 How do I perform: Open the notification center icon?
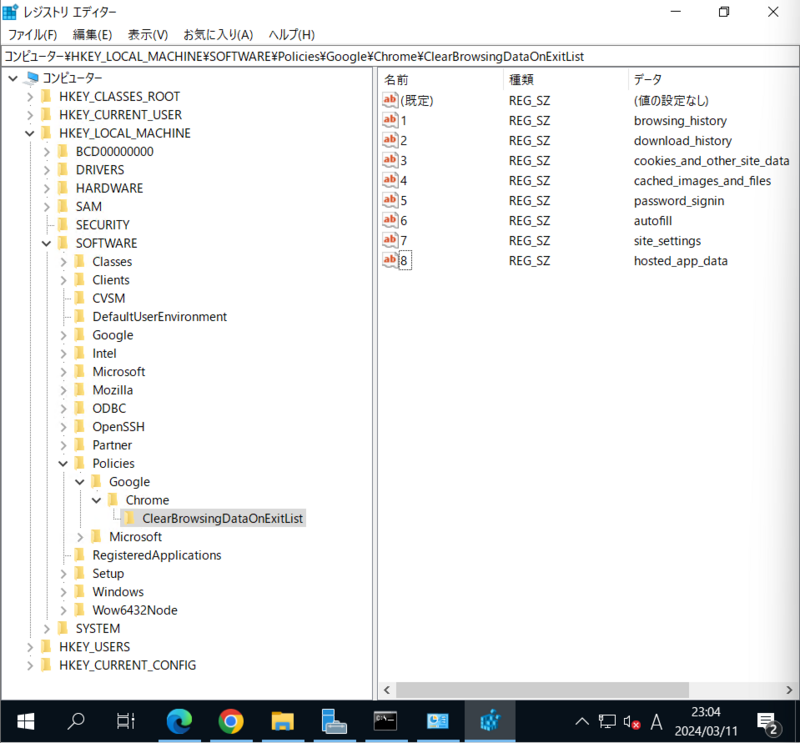(x=768, y=722)
